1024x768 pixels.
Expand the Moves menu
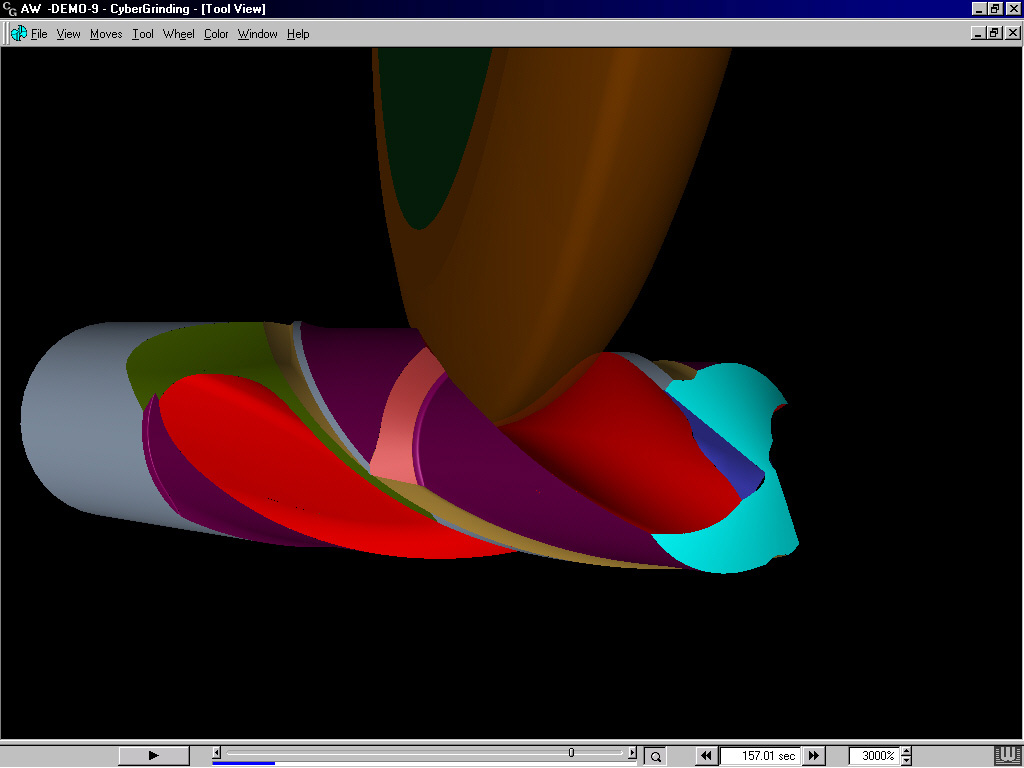tap(106, 34)
